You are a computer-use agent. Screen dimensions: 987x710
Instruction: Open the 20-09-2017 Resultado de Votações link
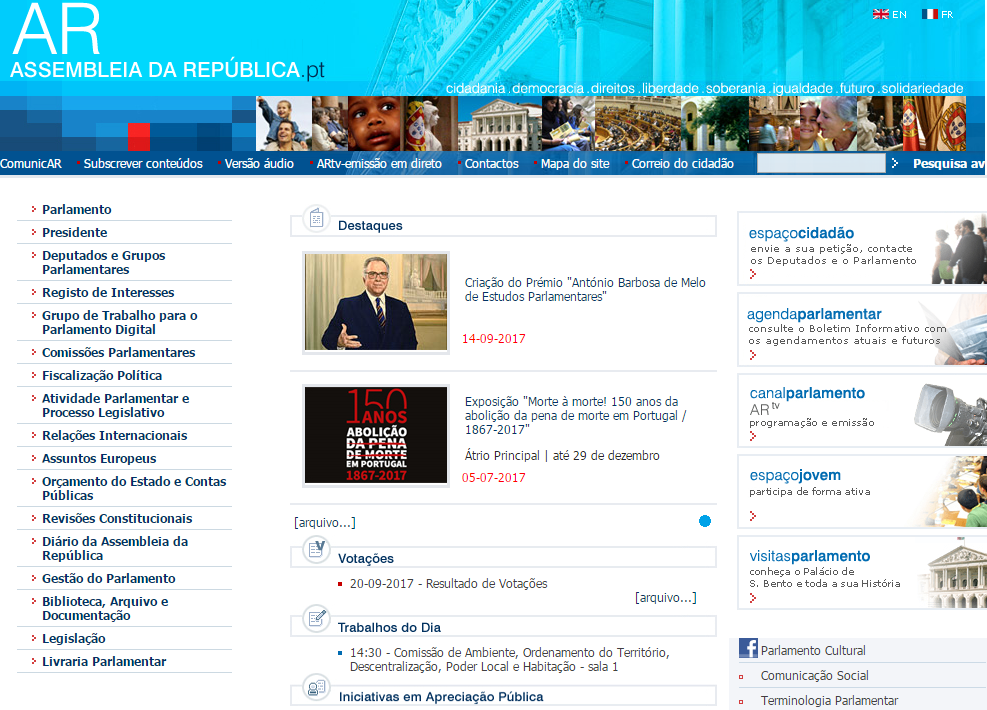coord(448,584)
